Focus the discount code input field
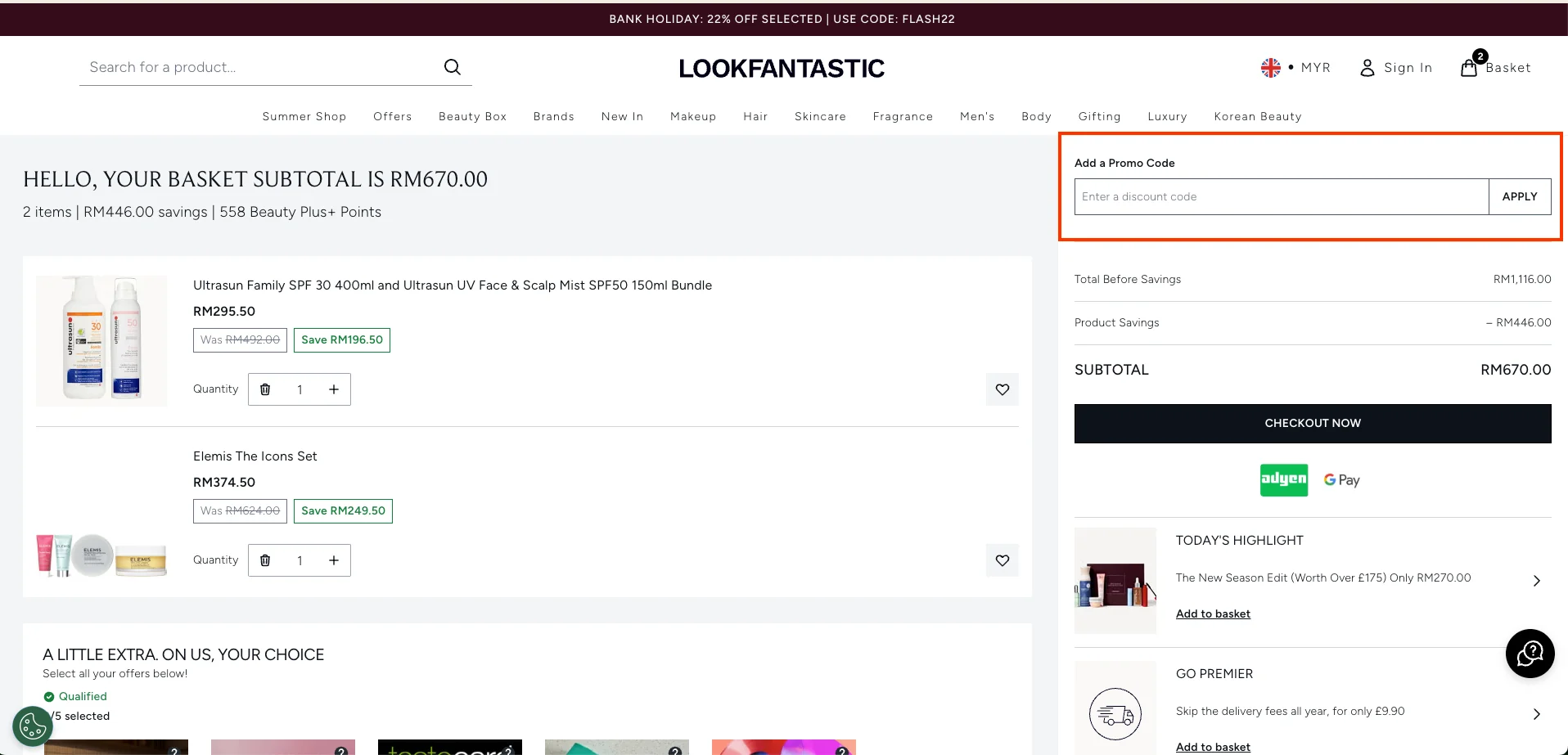Screen dimensions: 1568x755 [1282, 196]
